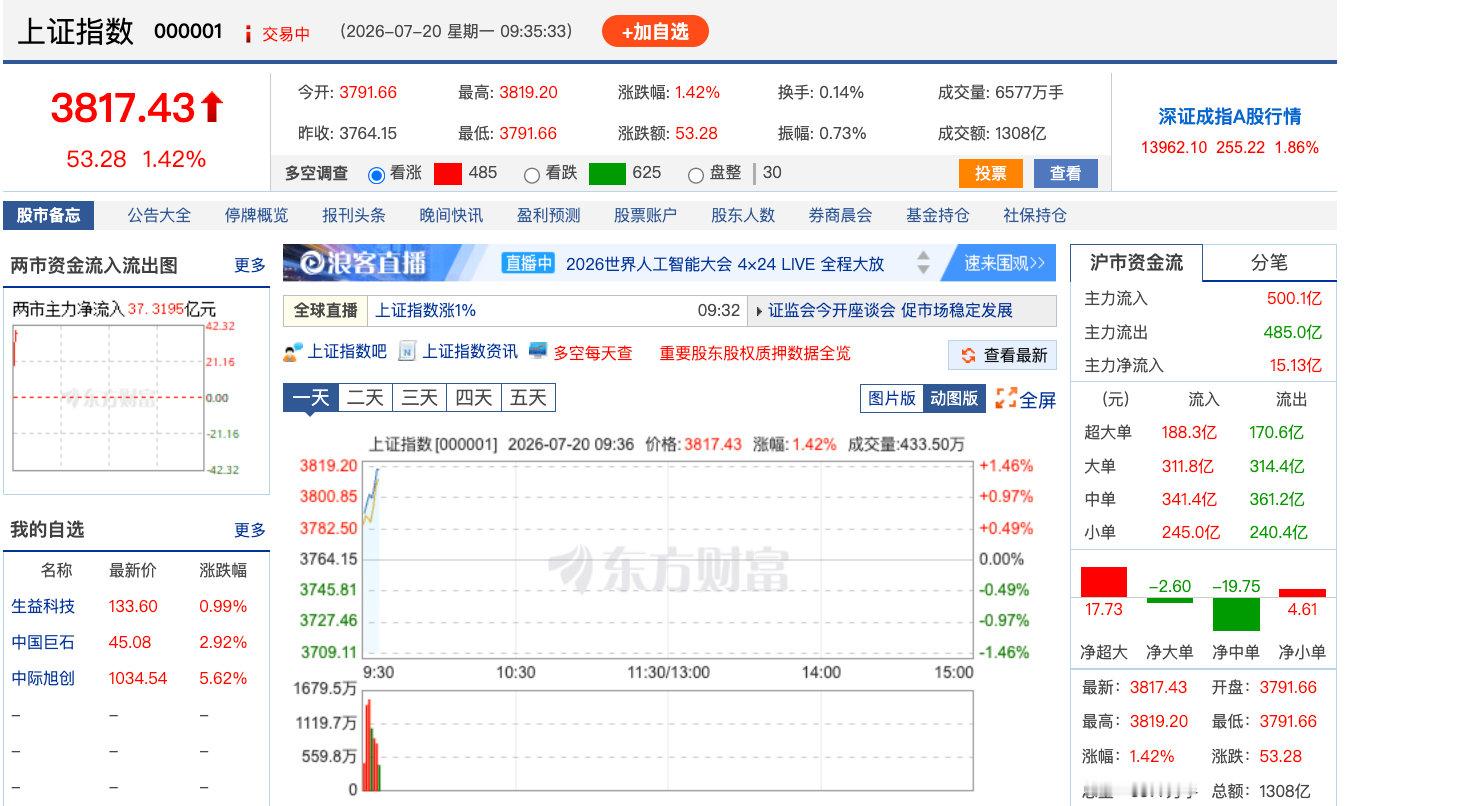Click the red up arrow beside 3817.43
Screen dimensions: 1464x806
212,107
